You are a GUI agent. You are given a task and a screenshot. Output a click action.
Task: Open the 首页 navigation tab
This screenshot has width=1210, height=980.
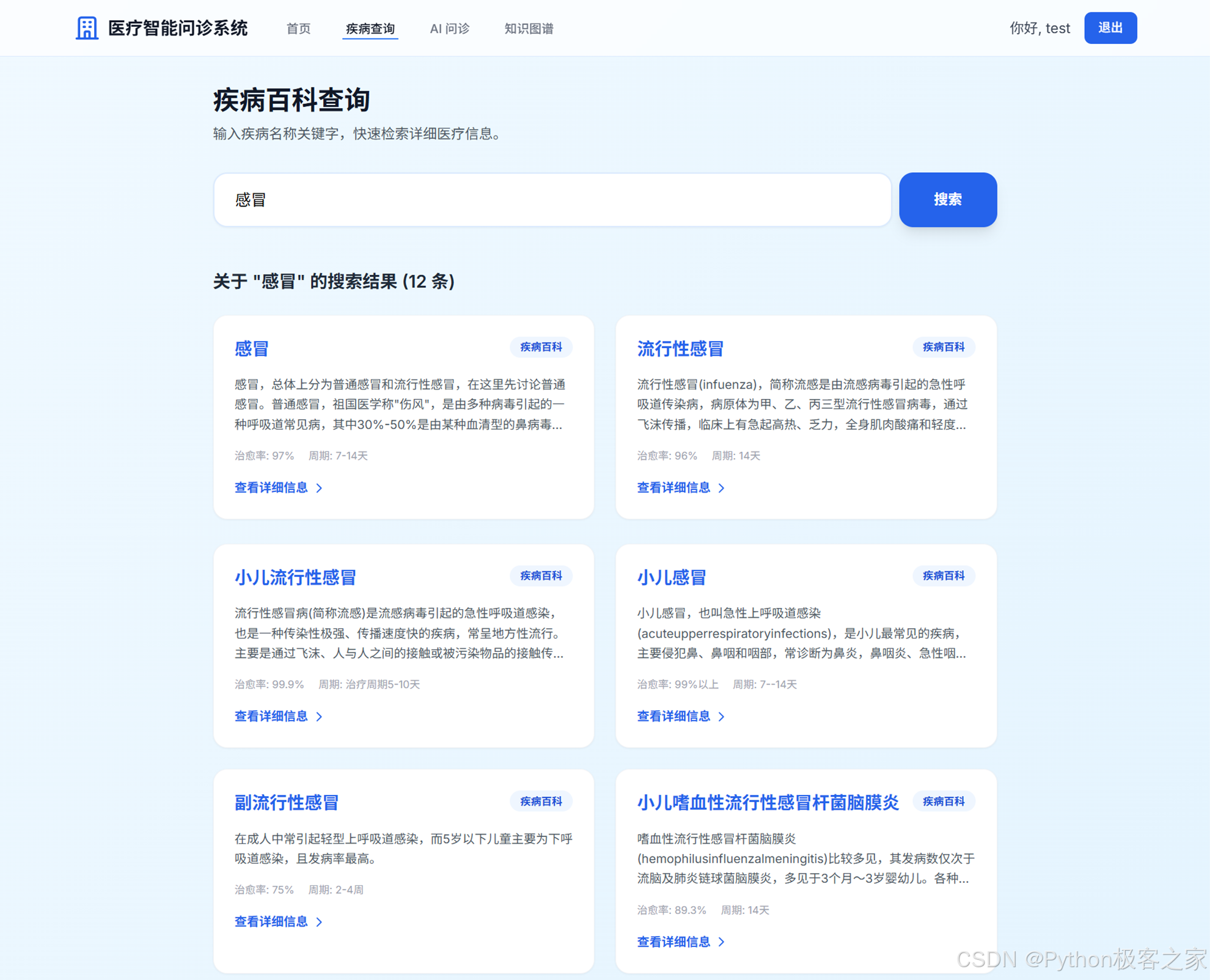point(298,29)
